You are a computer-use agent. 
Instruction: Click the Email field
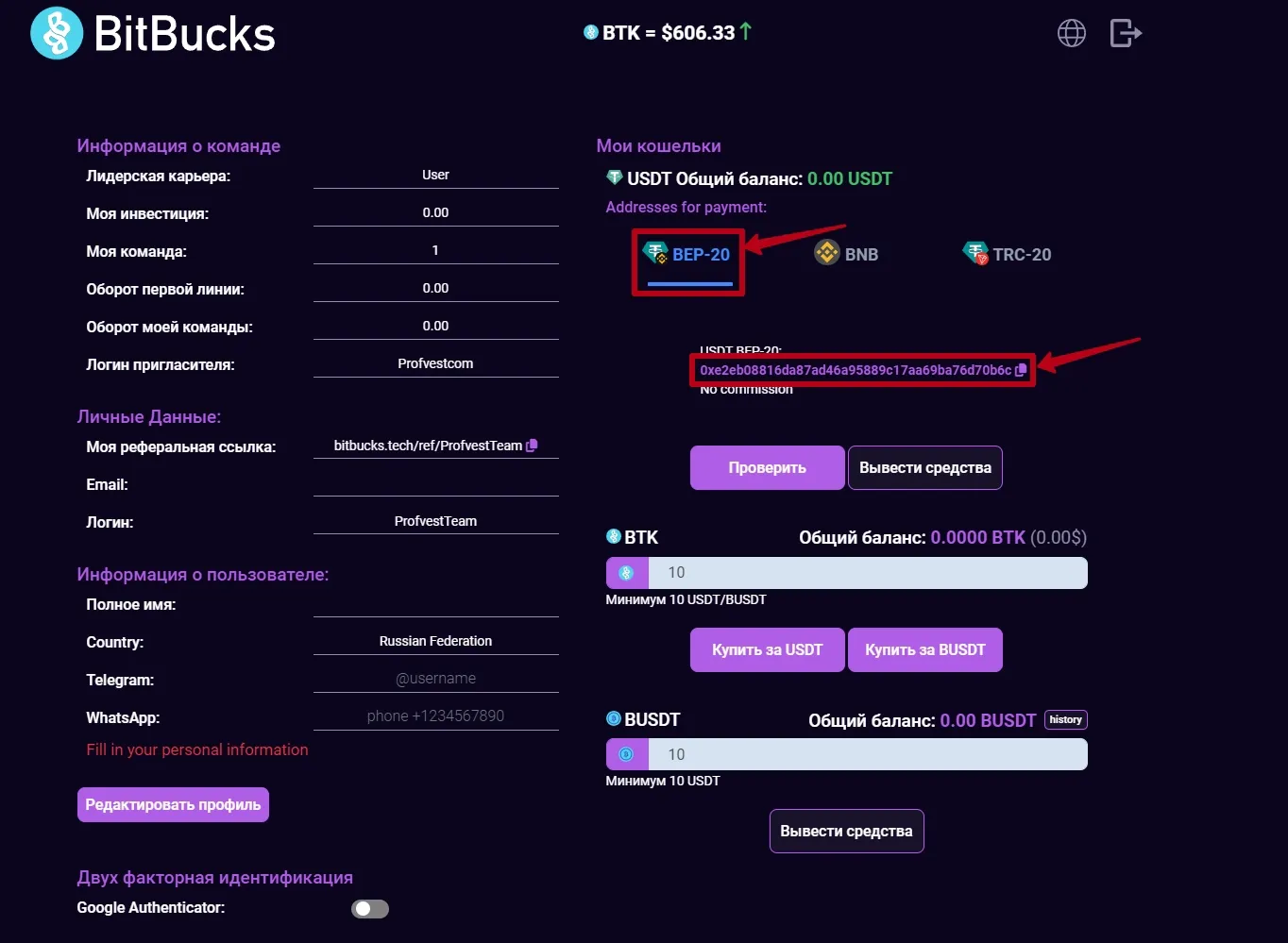click(436, 483)
